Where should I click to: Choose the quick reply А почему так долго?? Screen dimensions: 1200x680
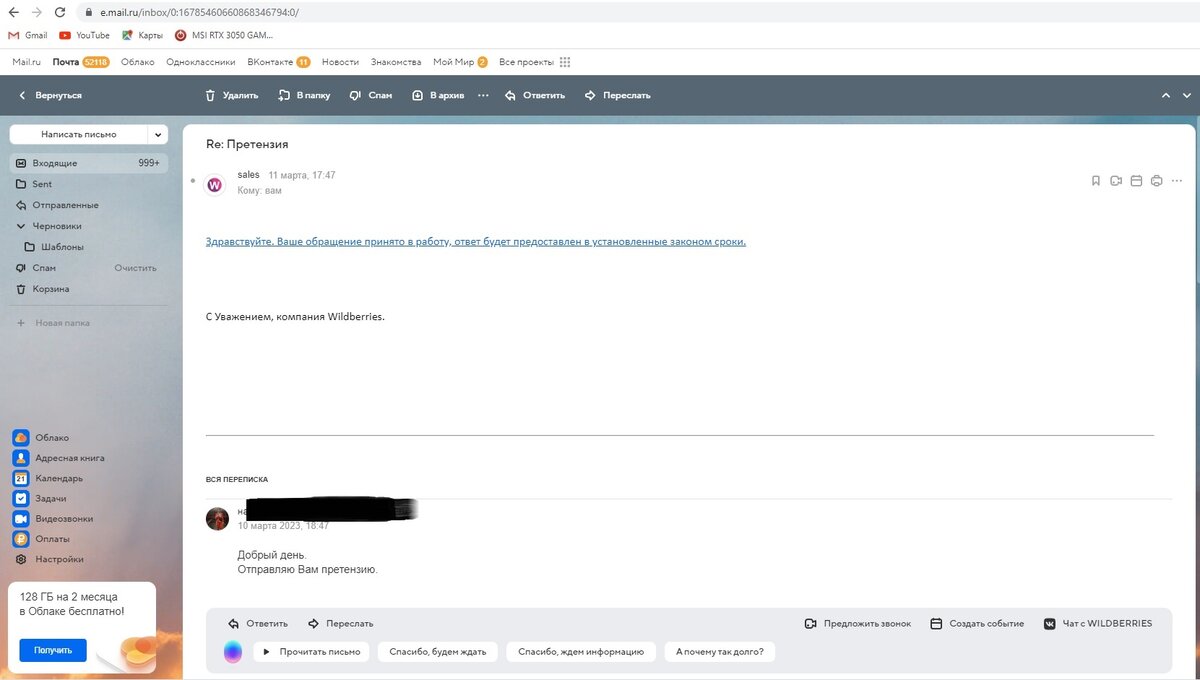(720, 652)
